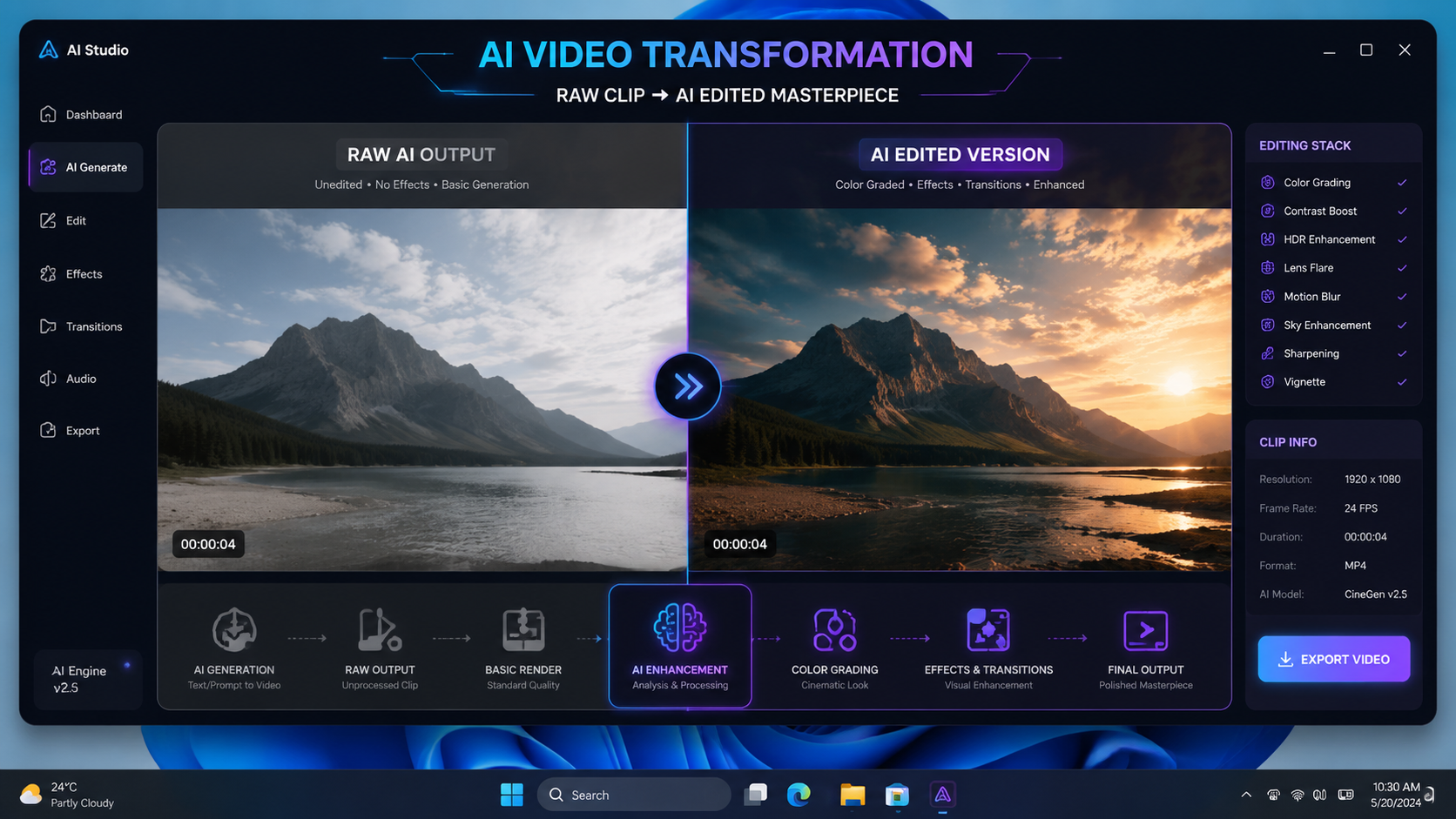
Task: Open File Explorer from the taskbar
Action: (853, 795)
